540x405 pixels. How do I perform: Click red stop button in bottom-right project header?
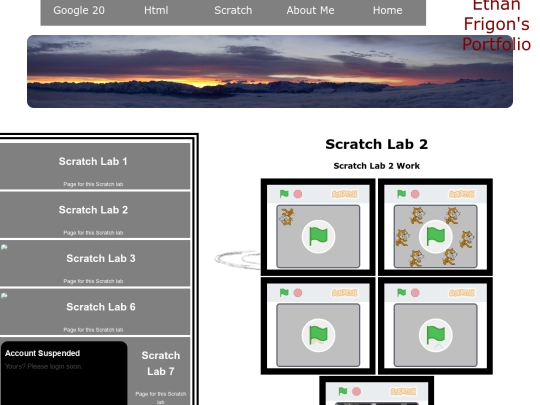coord(415,293)
